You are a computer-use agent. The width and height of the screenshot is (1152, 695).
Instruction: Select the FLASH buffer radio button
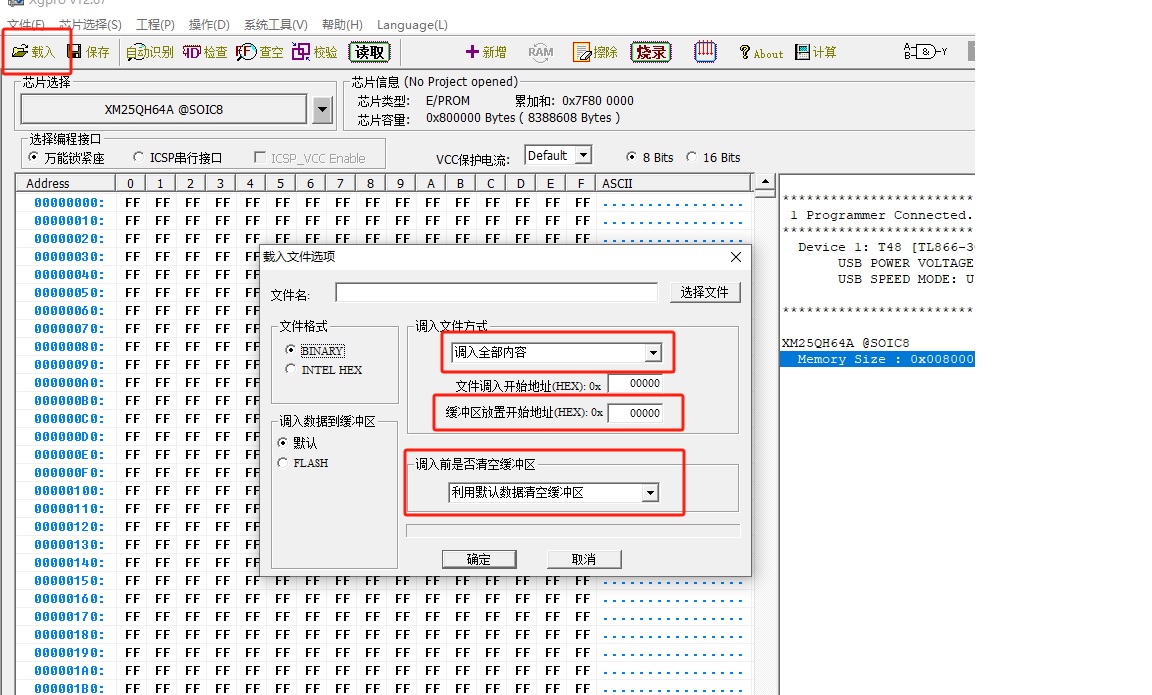pyautogui.click(x=283, y=463)
